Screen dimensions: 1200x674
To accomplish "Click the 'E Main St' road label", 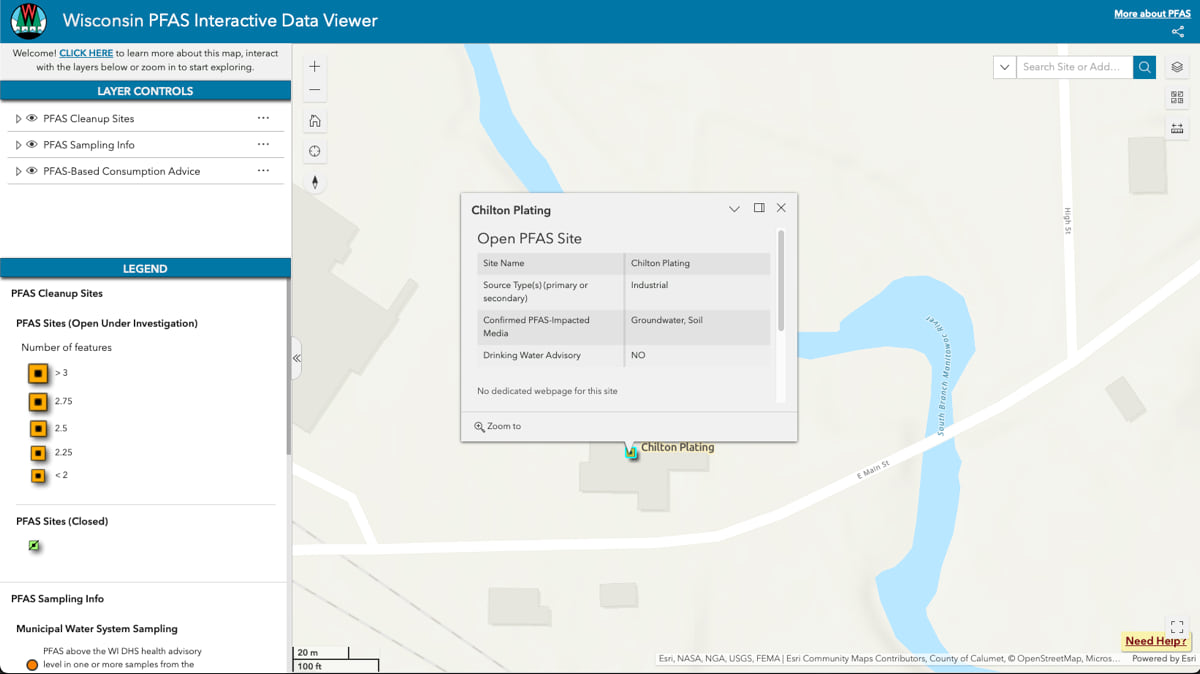I will [872, 469].
